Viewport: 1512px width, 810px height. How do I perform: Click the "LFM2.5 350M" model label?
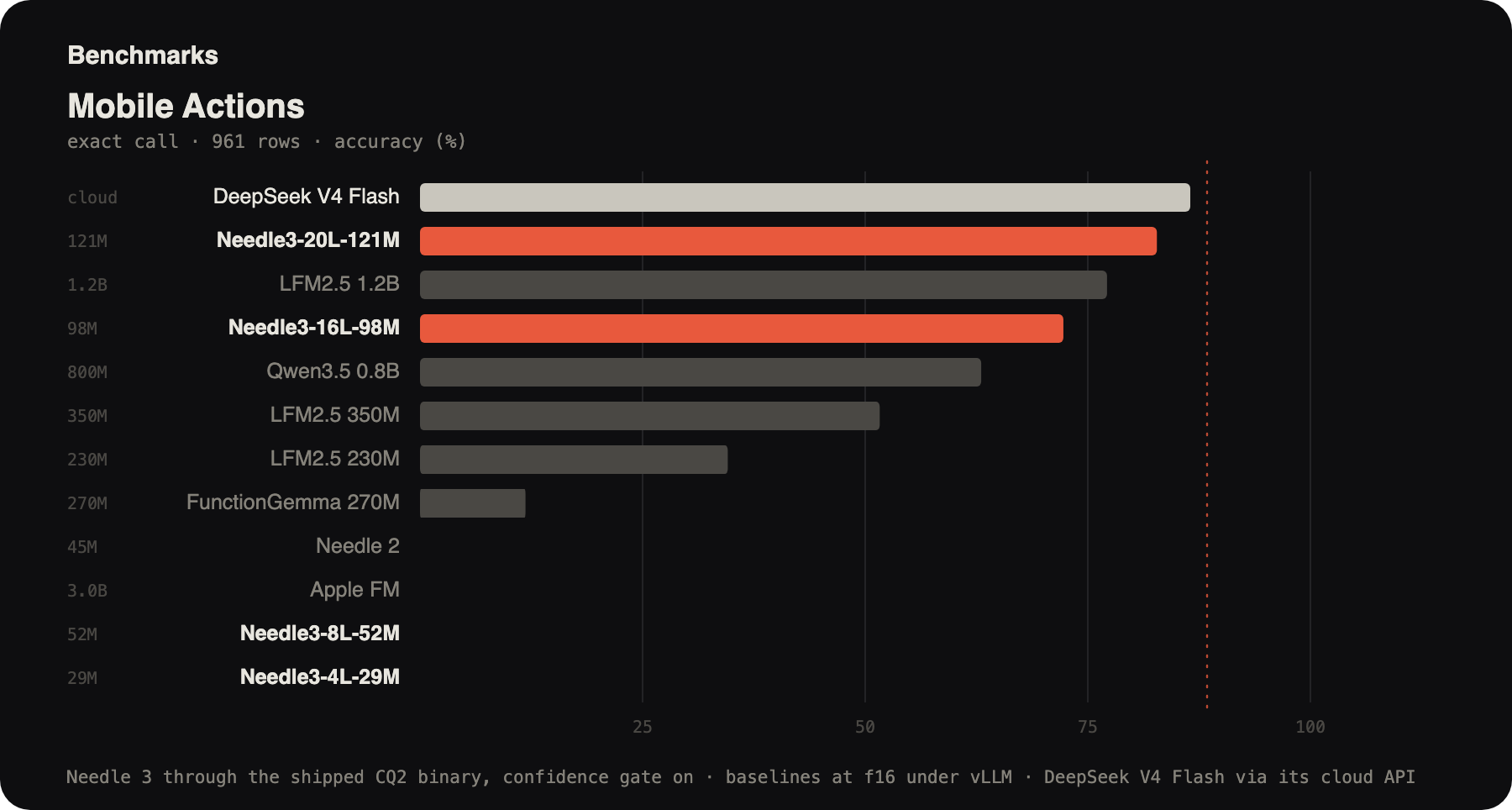point(334,415)
